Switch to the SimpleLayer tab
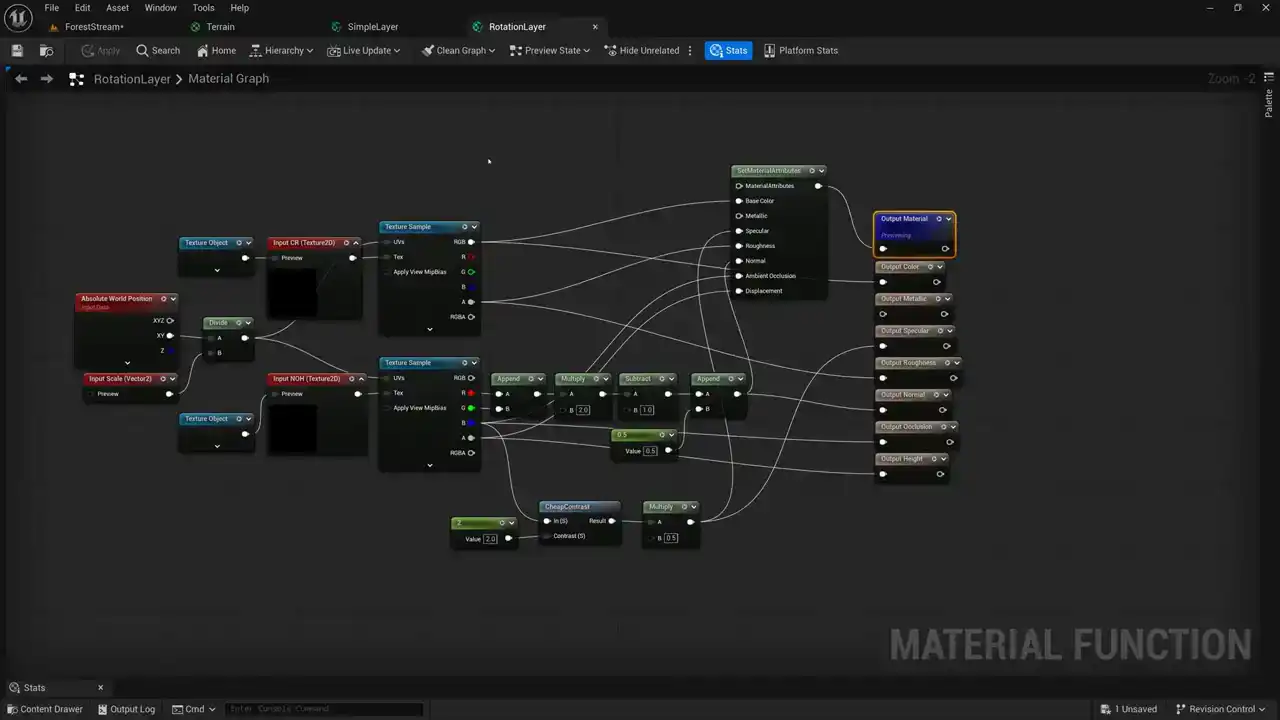Viewport: 1280px width, 720px height. [372, 27]
